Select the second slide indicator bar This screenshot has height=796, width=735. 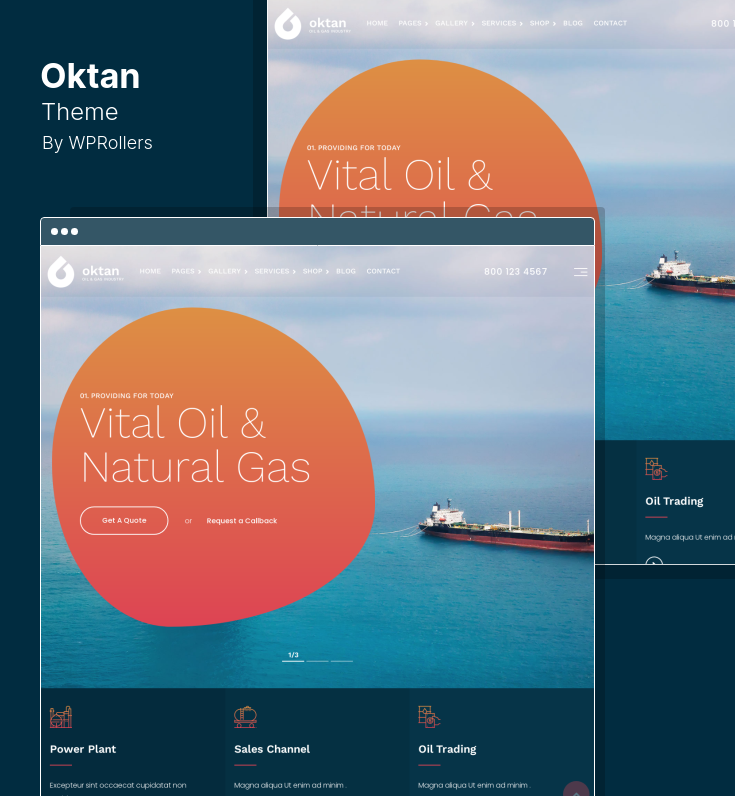(318, 661)
